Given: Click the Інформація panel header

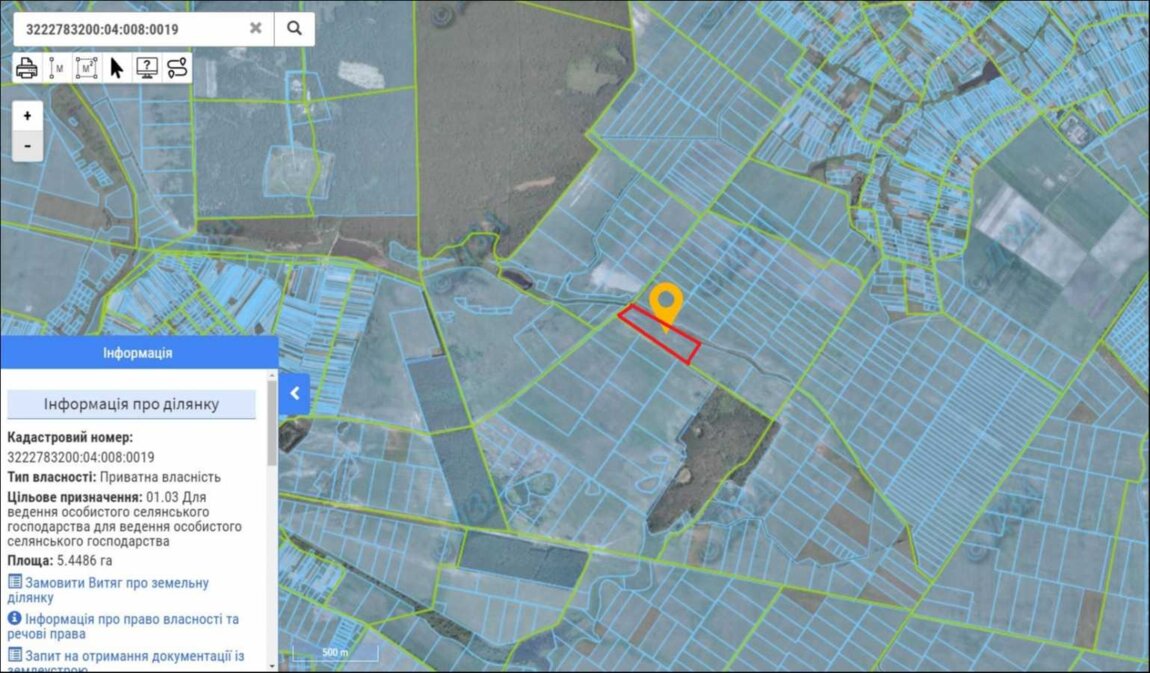Looking at the screenshot, I should [138, 354].
